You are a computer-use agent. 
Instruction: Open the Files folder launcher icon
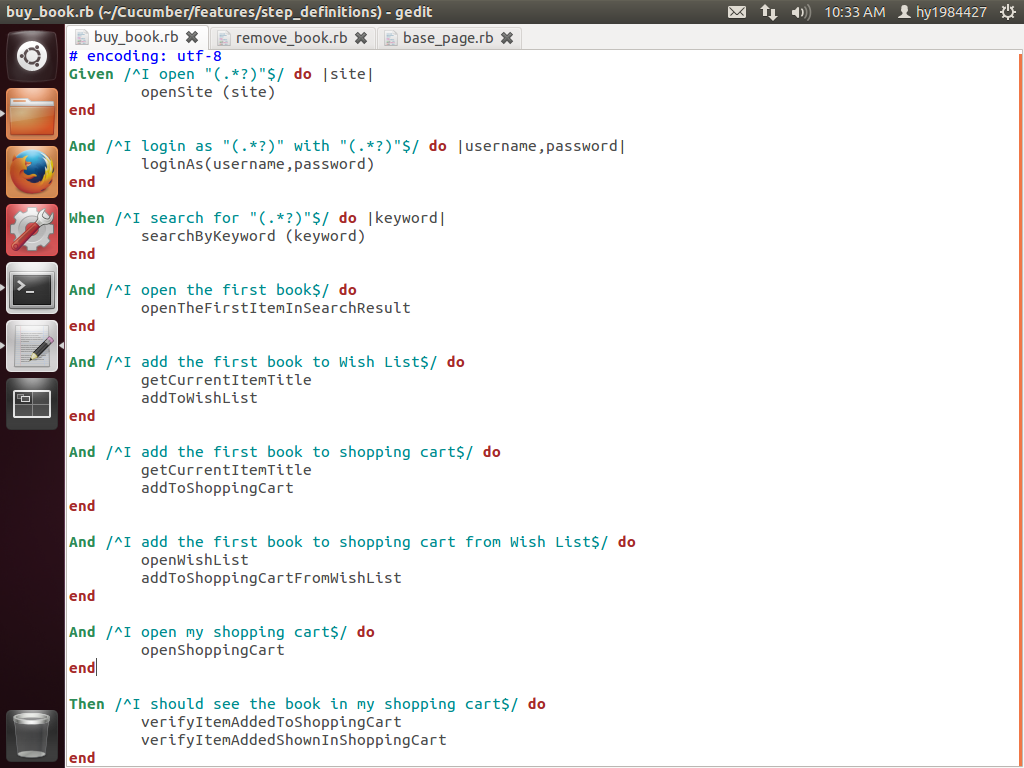pos(31,114)
